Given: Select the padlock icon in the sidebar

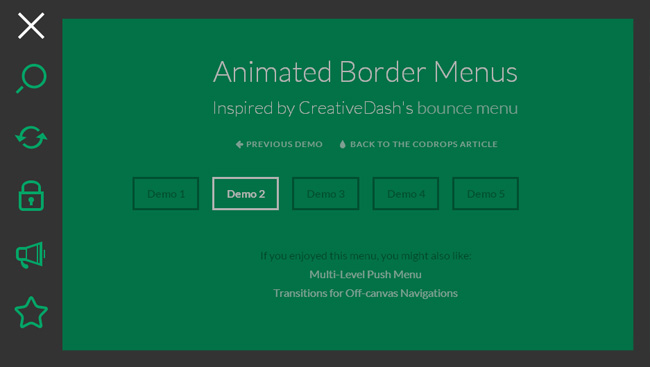Looking at the screenshot, I should (31, 196).
